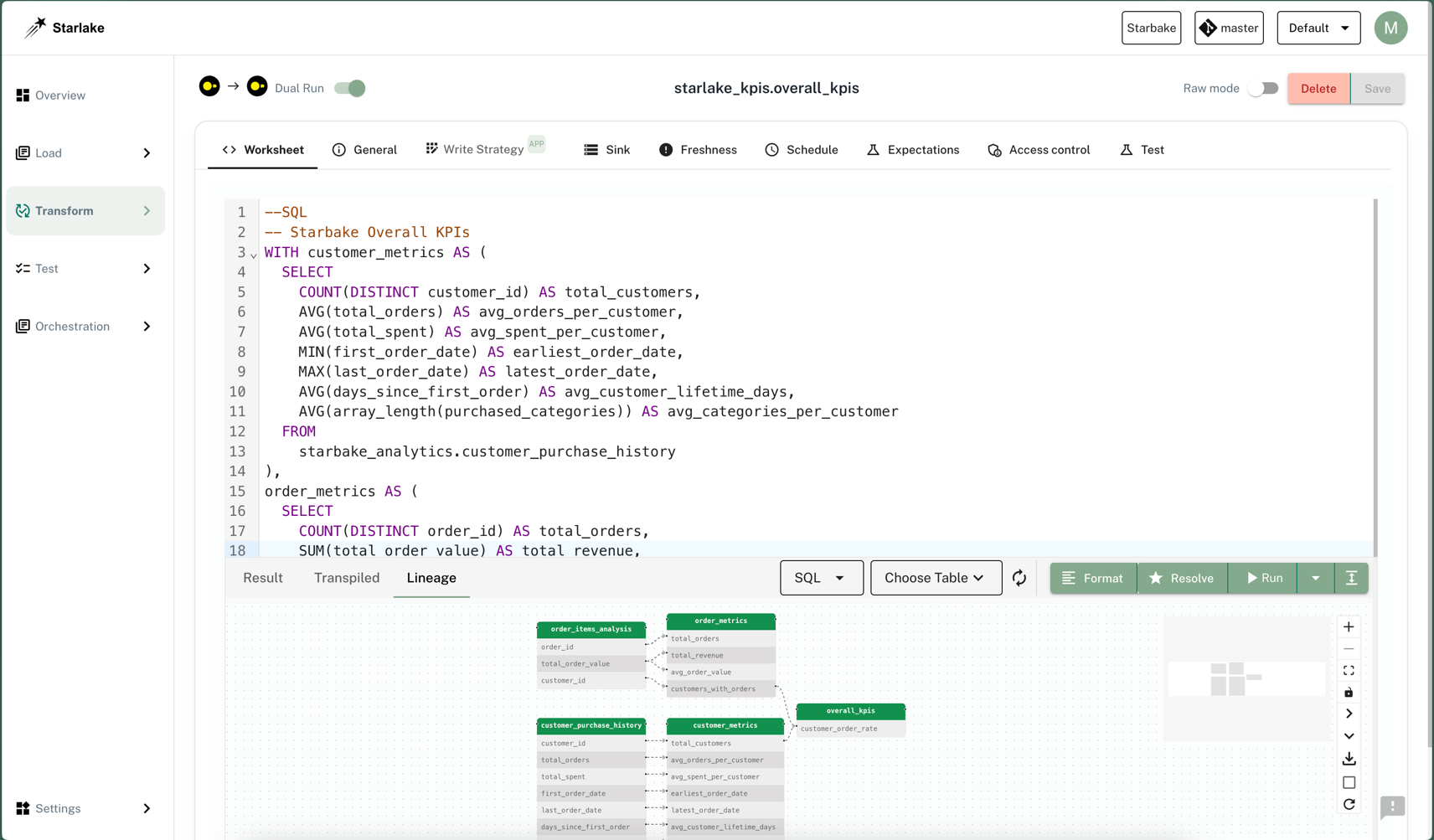This screenshot has height=840, width=1434.
Task: Open the Result tab
Action: point(263,578)
